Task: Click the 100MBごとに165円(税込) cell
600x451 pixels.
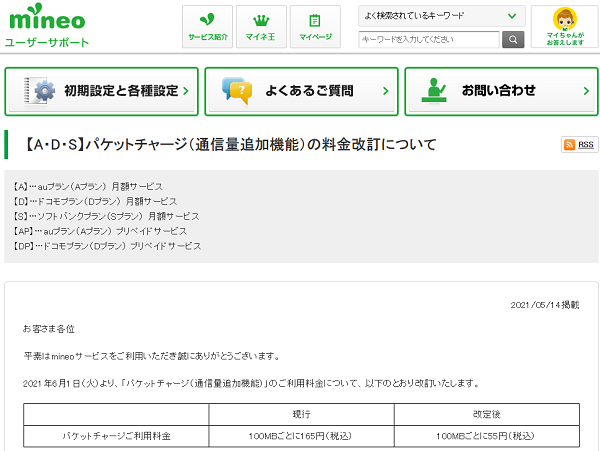Action: pos(300,436)
